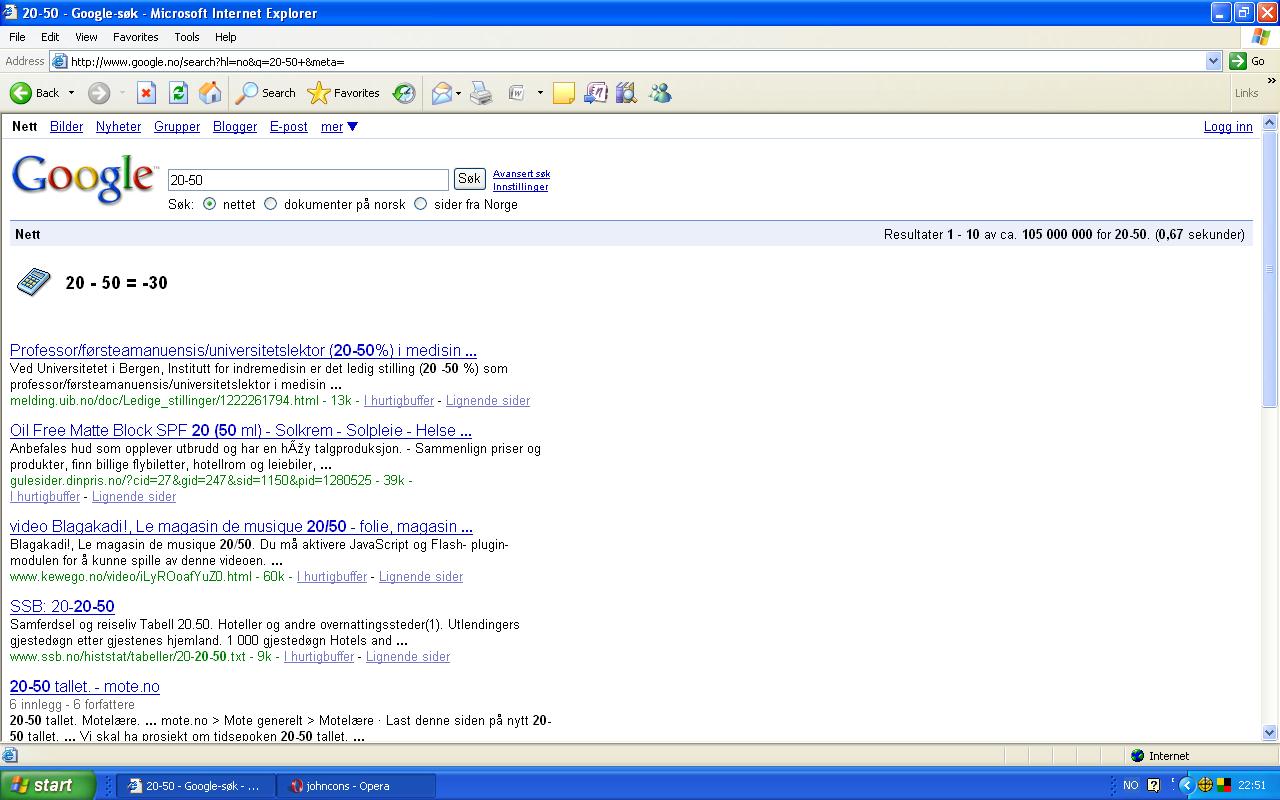Click the vertical scrollbar up arrow

click(1270, 124)
